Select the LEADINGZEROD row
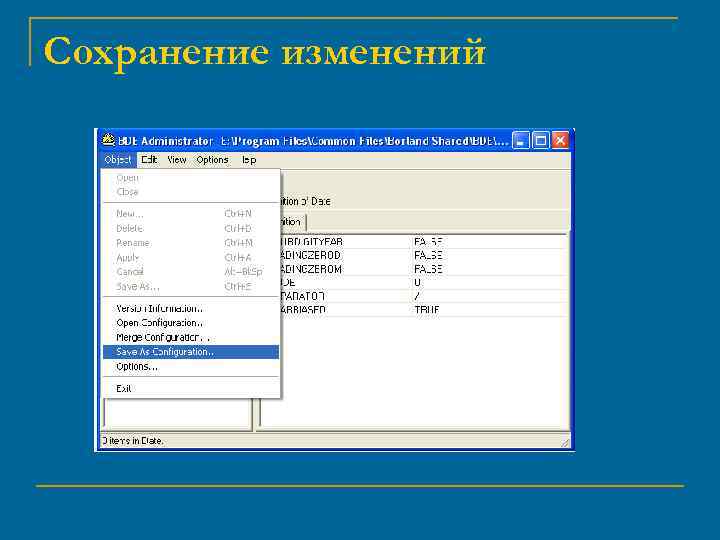 pos(422,255)
